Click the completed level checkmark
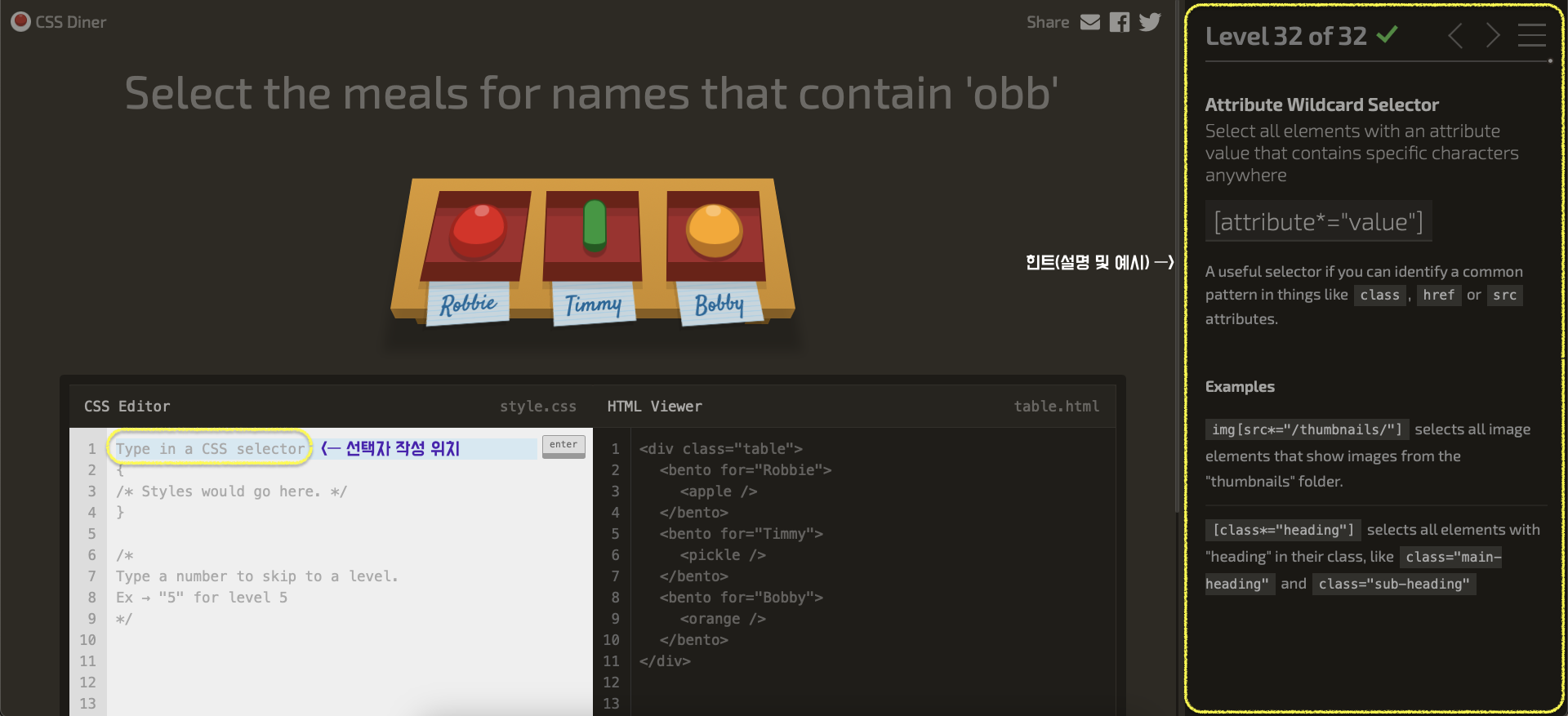The height and width of the screenshot is (716, 1568). pos(1387,34)
